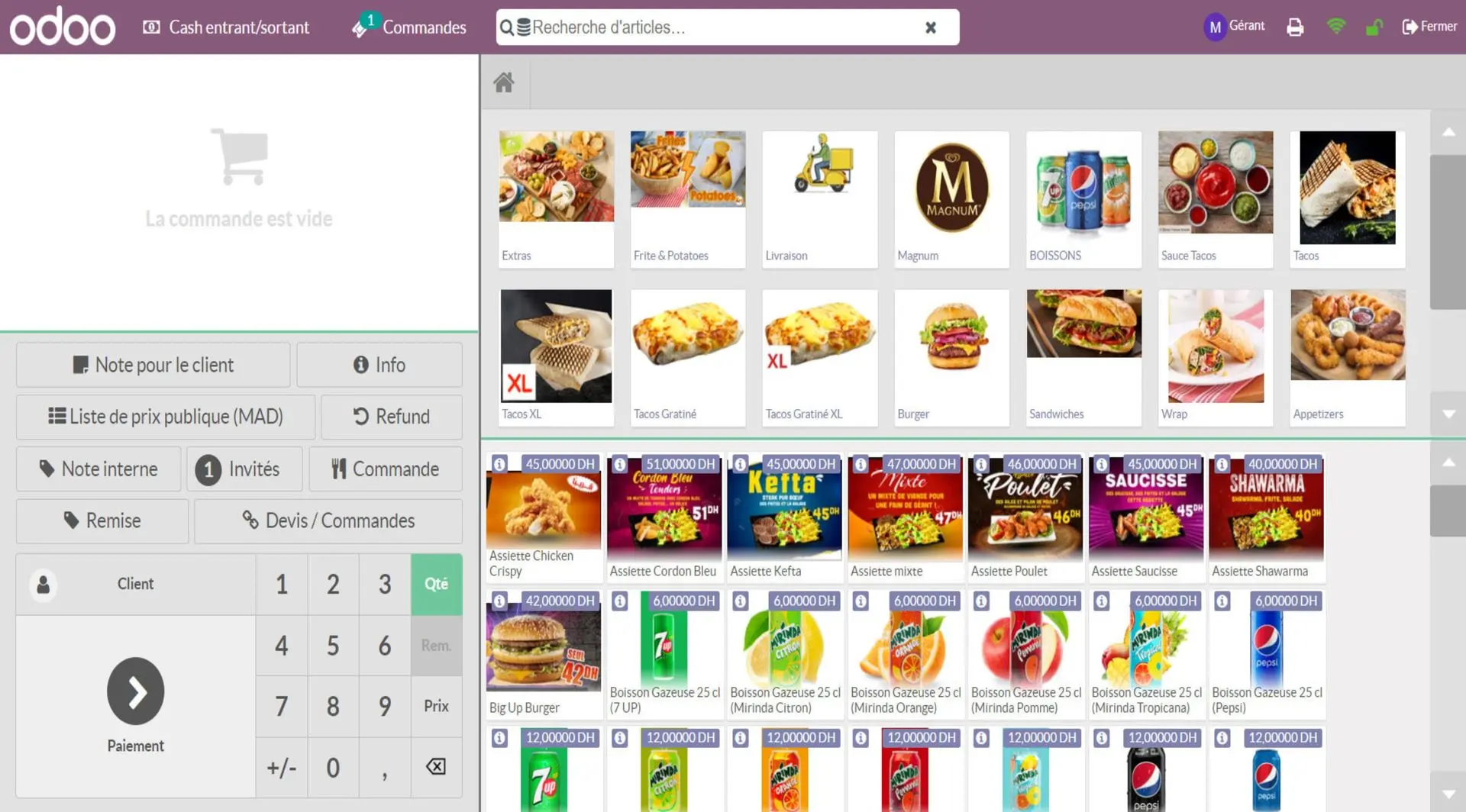Screen dimensions: 1466x812
Task: Open info icon on Assiette Kefta
Action: [x=740, y=464]
